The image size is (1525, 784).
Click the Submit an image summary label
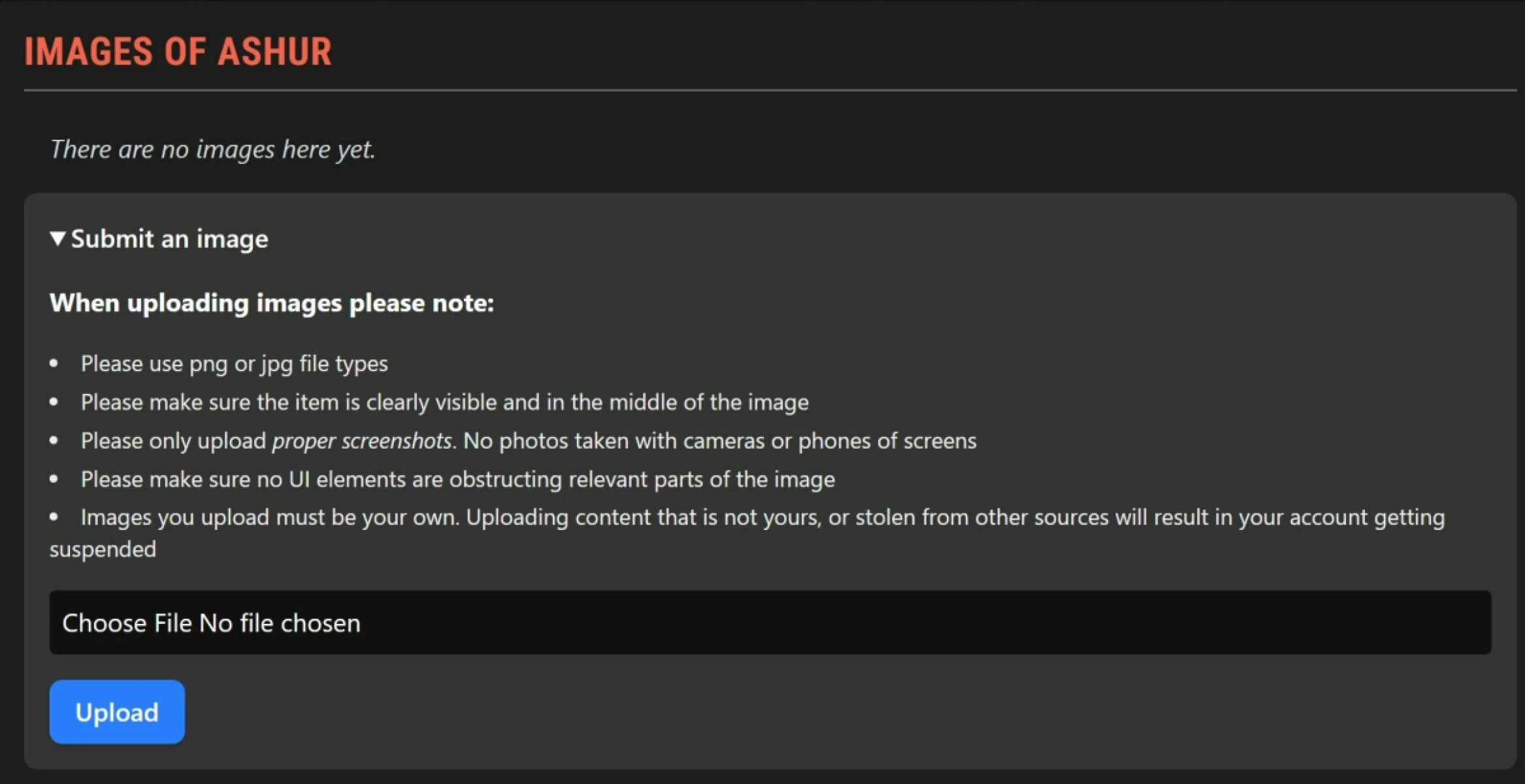tap(169, 239)
